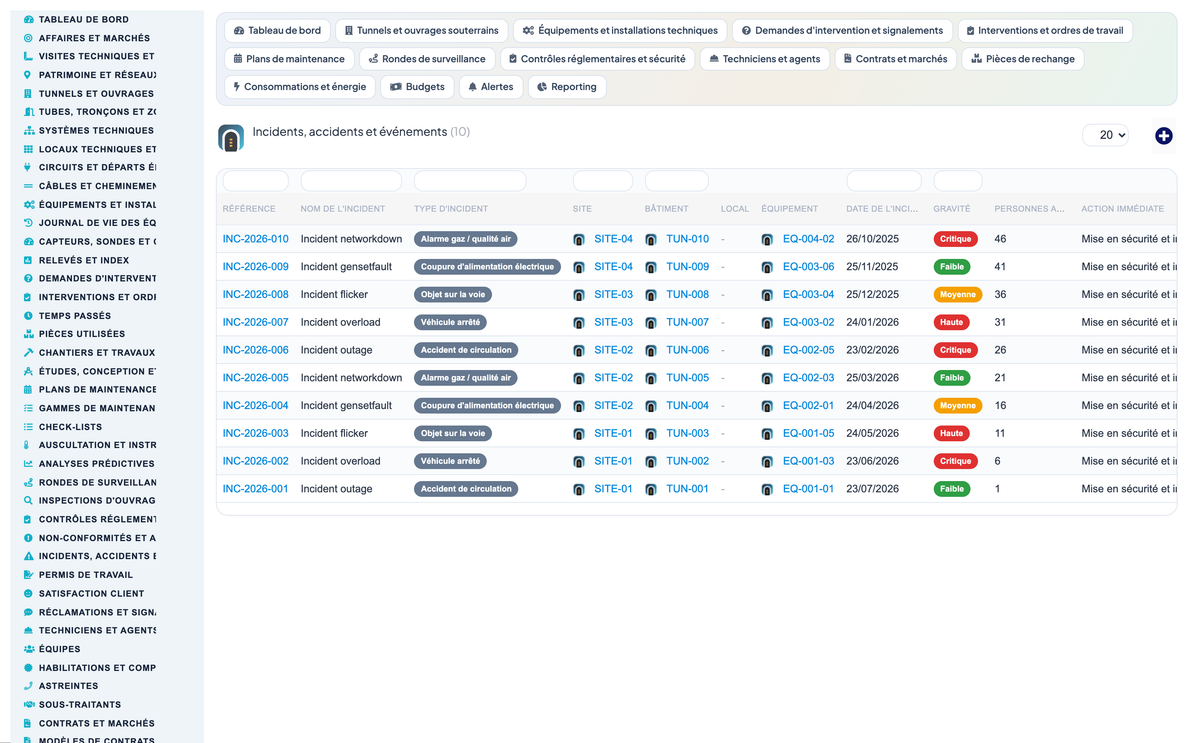This screenshot has height=743, width=1200.
Task: Click the tunnel icon beside the page title
Action: (x=231, y=139)
